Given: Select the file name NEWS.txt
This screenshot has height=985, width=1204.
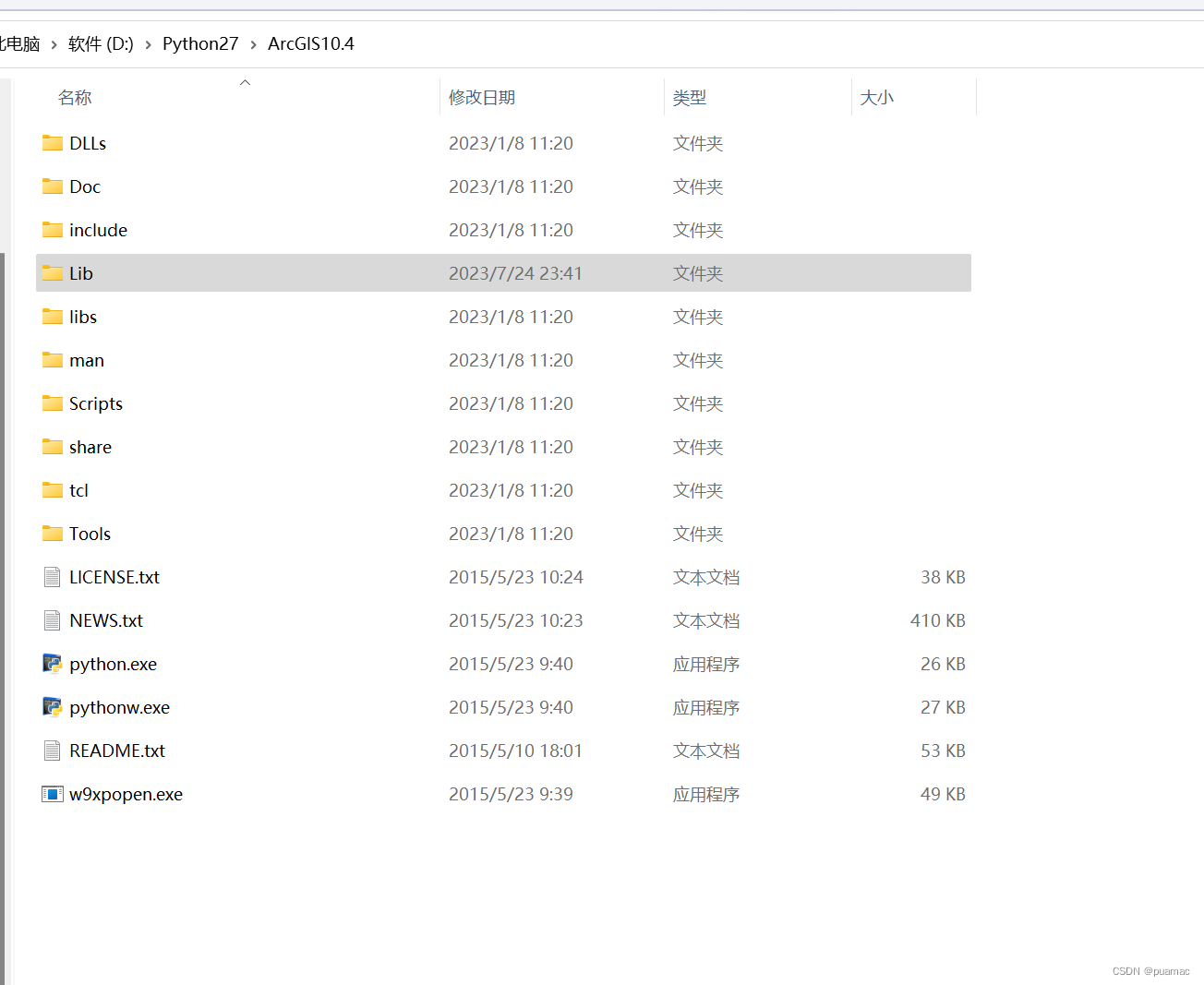Looking at the screenshot, I should click(106, 620).
